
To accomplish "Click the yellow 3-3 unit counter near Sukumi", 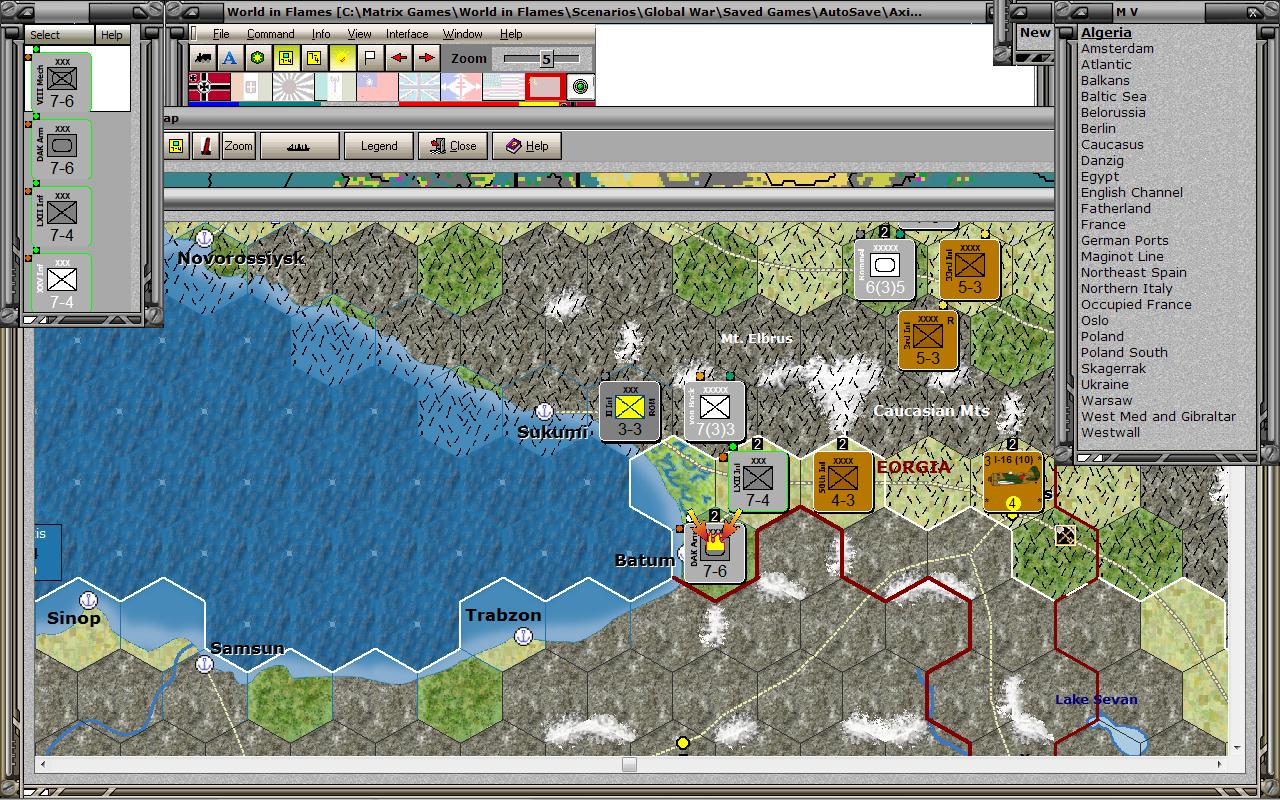I will click(x=629, y=411).
